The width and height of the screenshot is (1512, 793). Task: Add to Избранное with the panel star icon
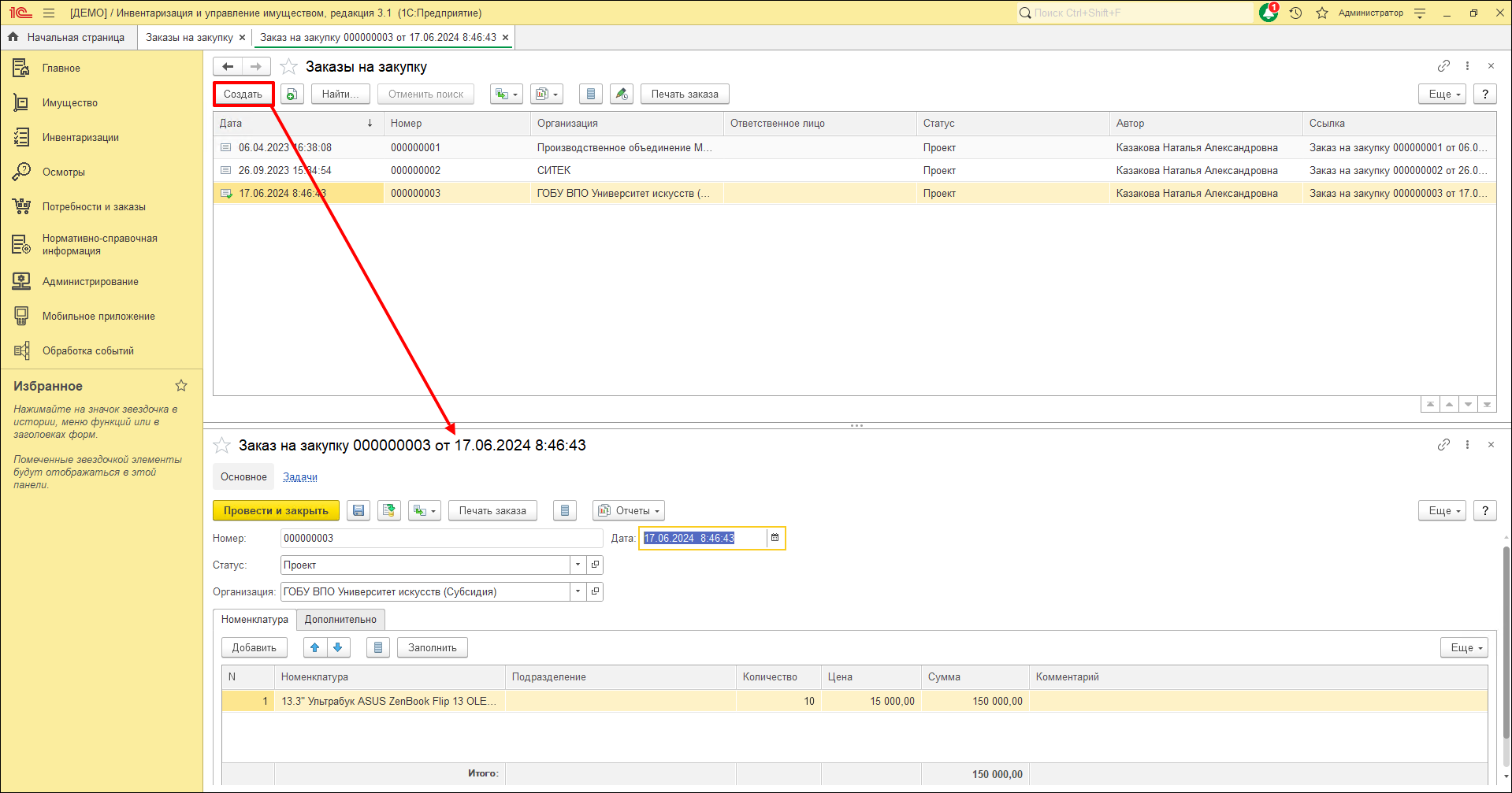pyautogui.click(x=181, y=385)
